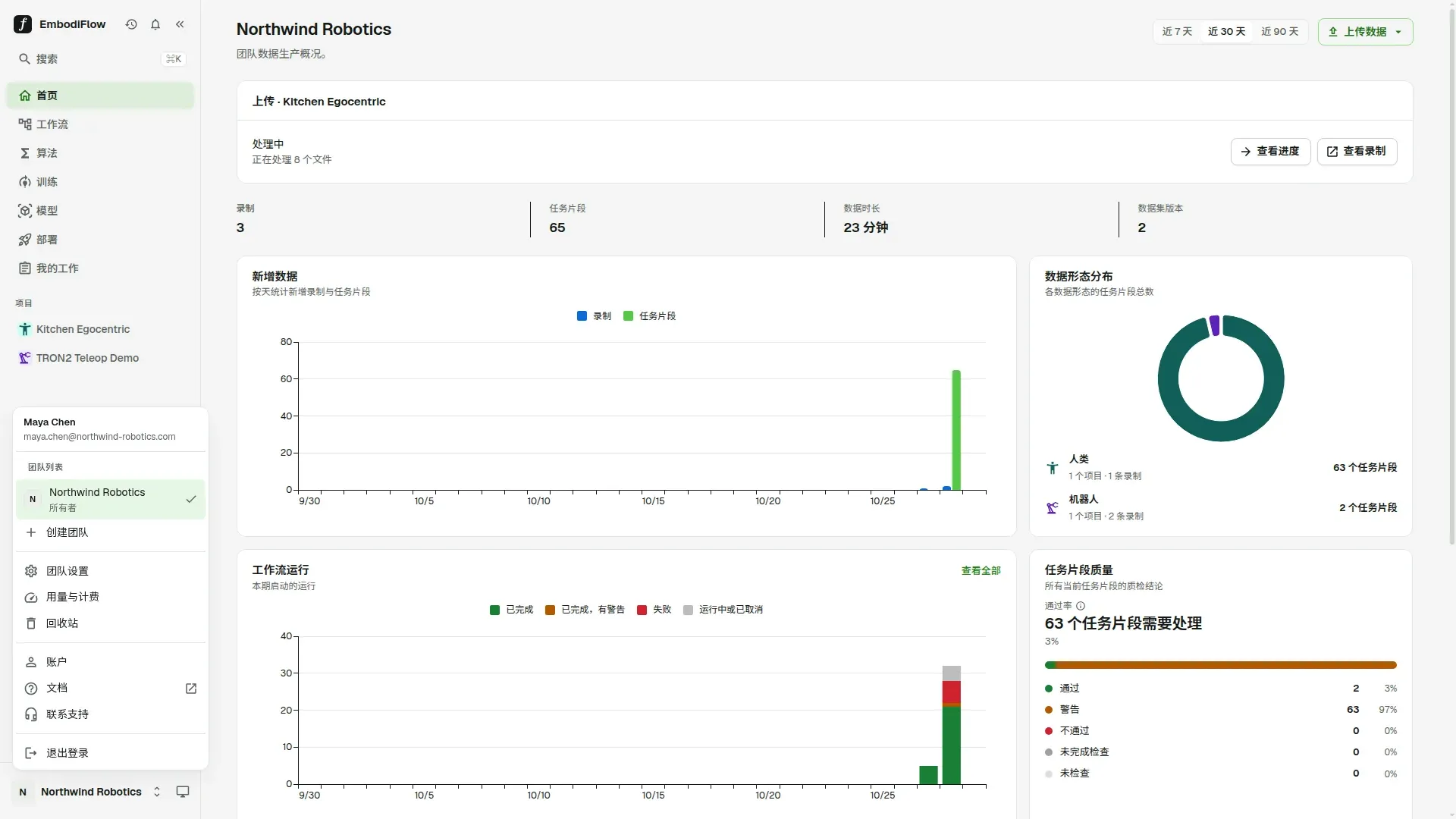Select Northwind Robotics in team list
This screenshot has width=1456, height=819.
pos(111,499)
